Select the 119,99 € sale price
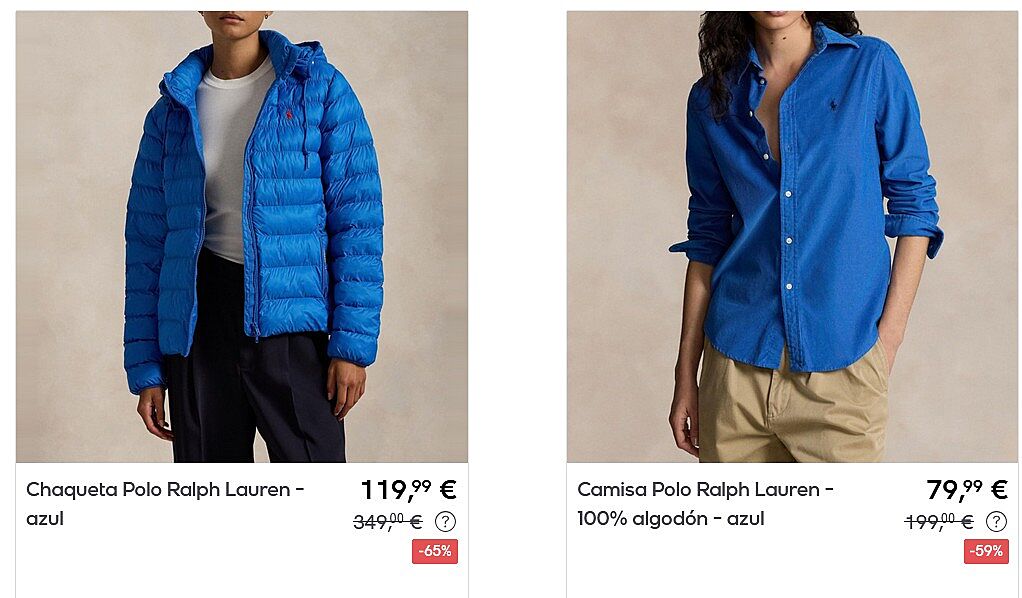The width and height of the screenshot is (1022, 598). tap(409, 490)
